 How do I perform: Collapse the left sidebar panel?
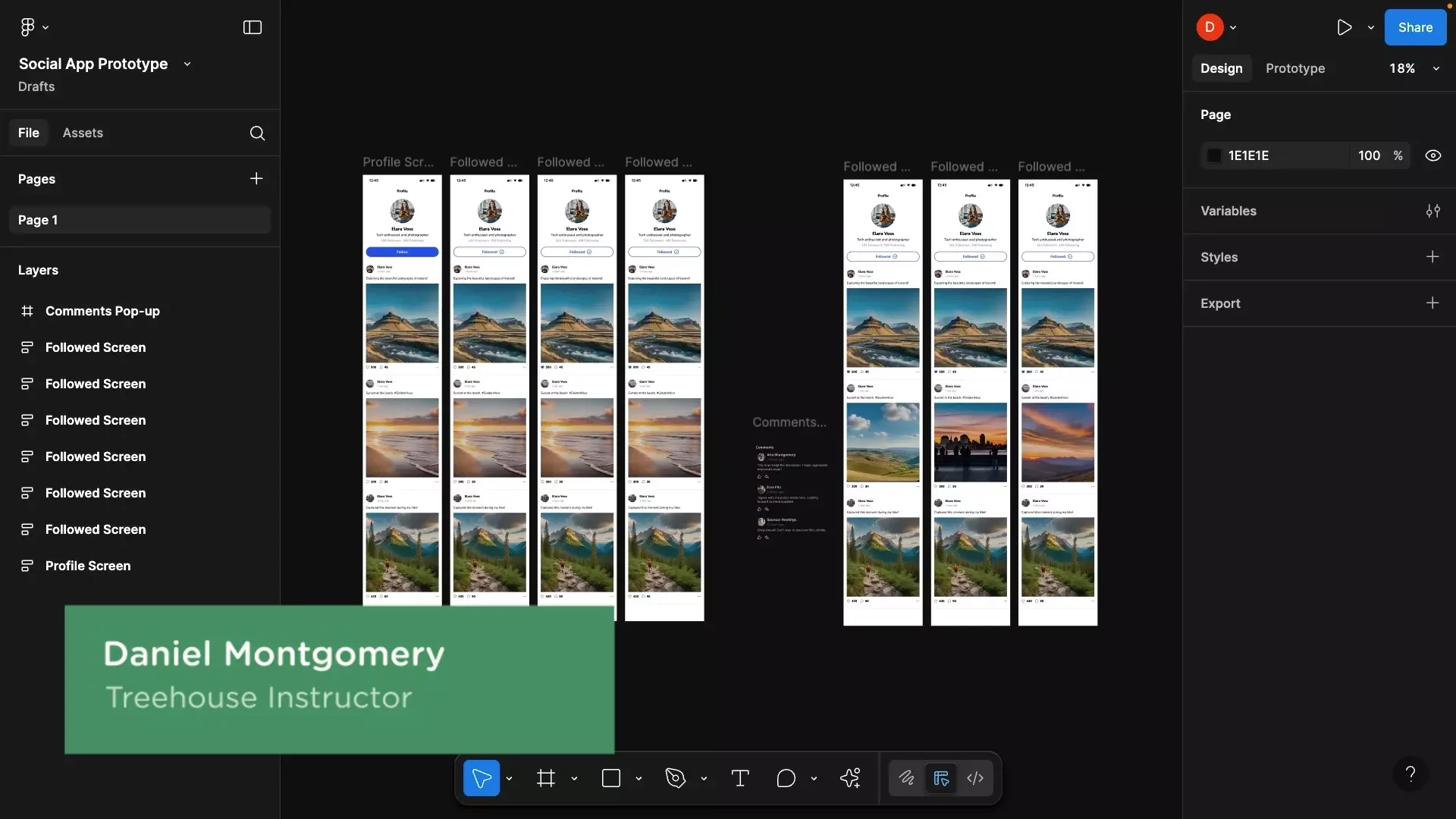[251, 27]
